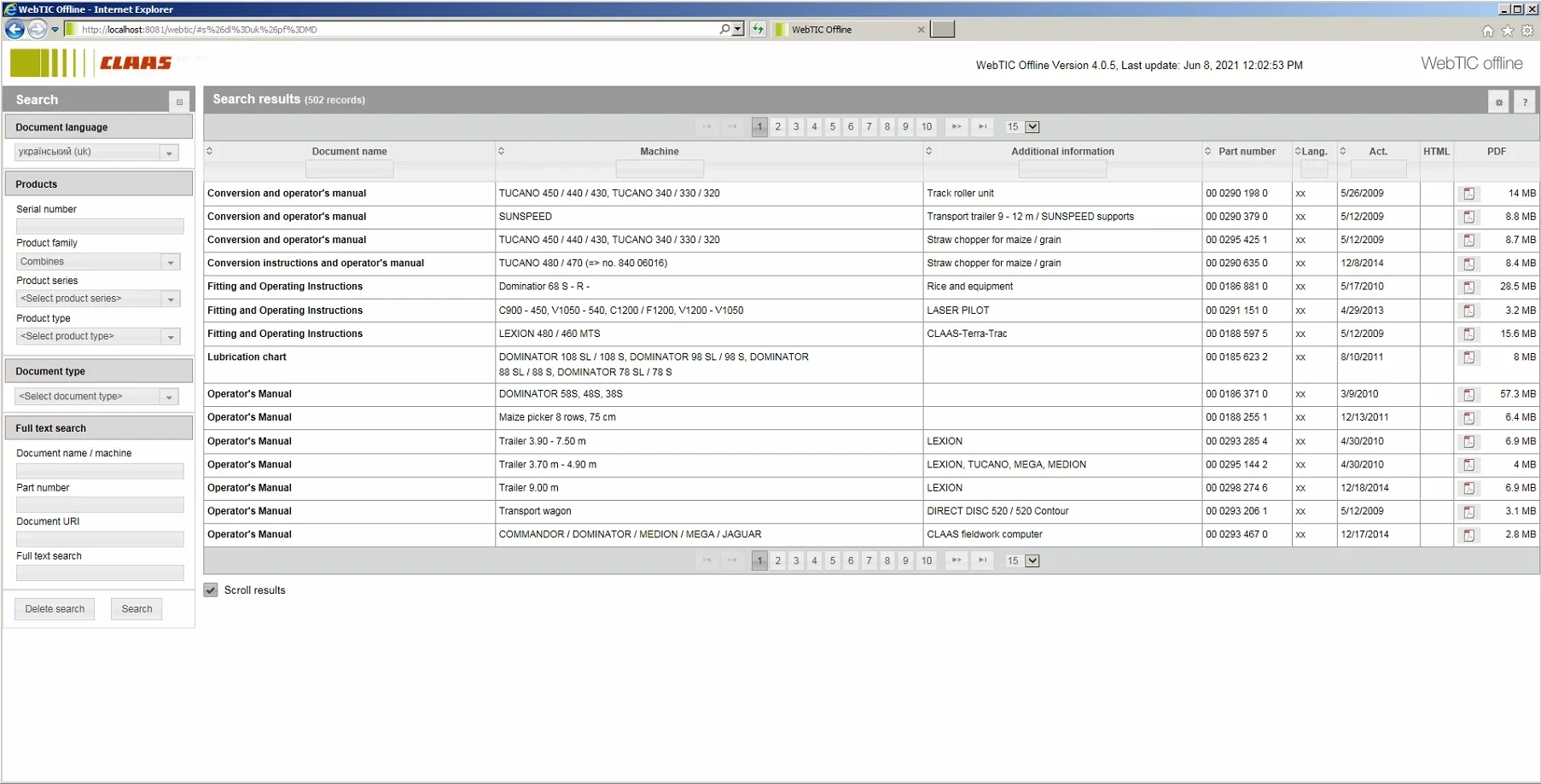Go to next page in top pager
Image resolution: width=1541 pixels, height=784 pixels.
click(x=957, y=127)
